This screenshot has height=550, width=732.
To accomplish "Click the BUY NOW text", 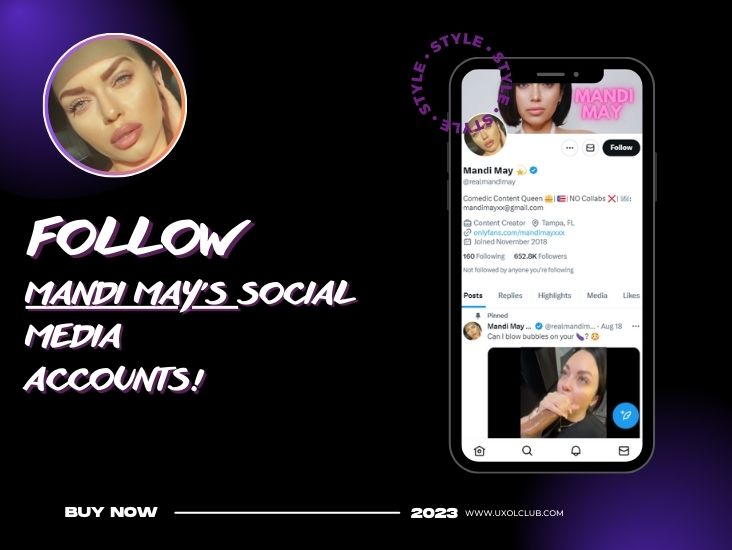I will [111, 512].
